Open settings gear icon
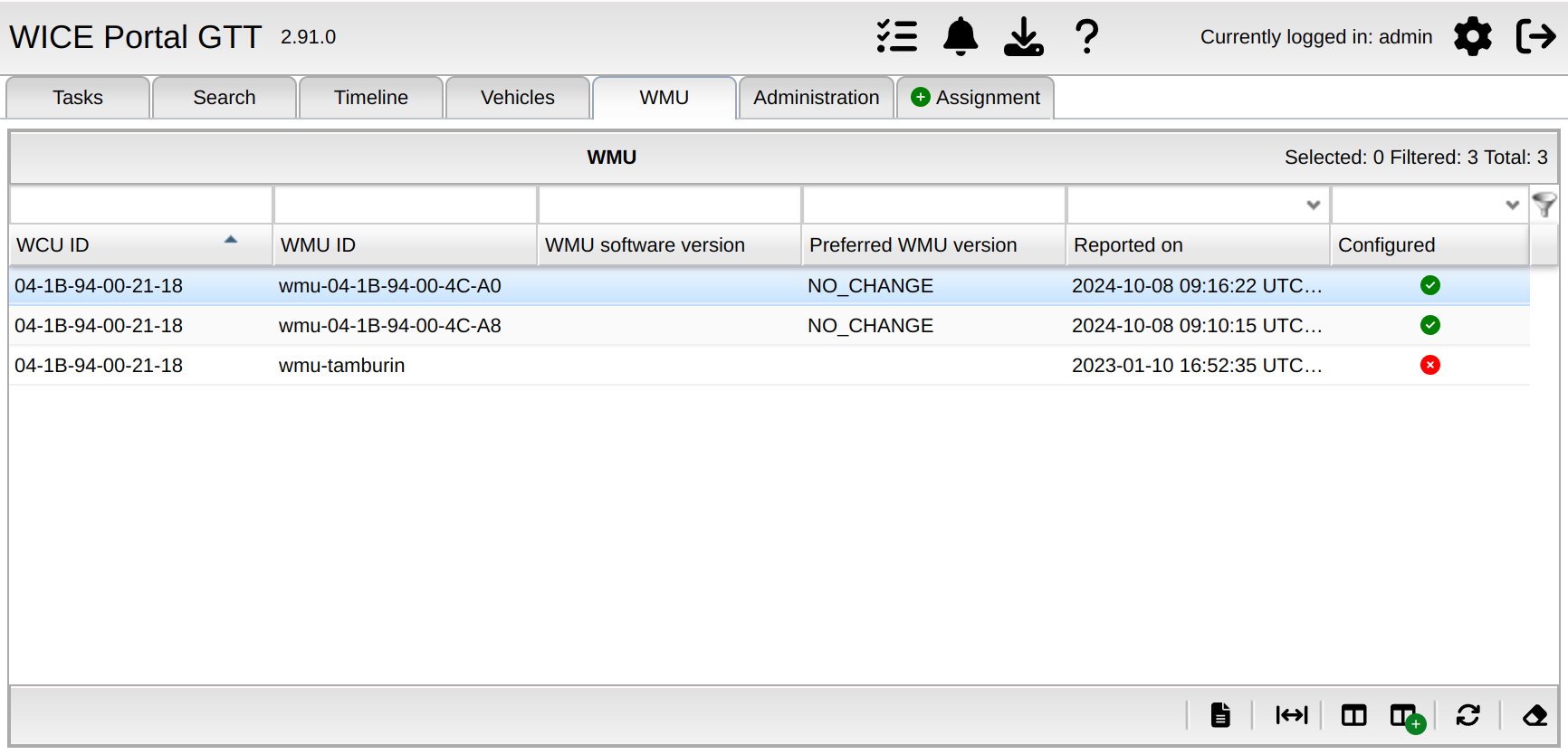This screenshot has width=1568, height=755. 1472,37
